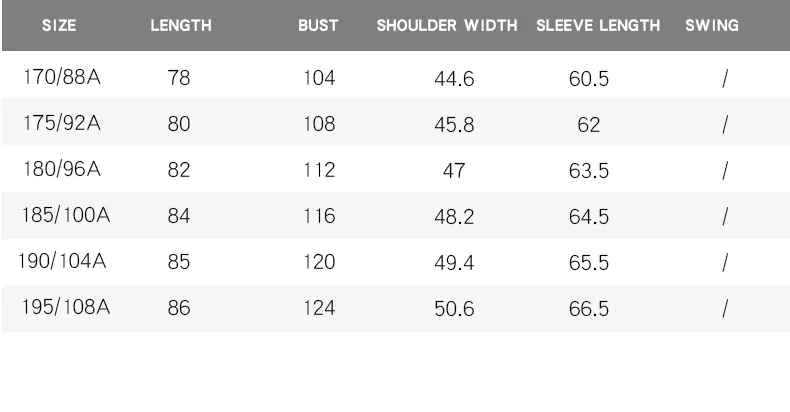The image size is (790, 412).
Task: Select the SWING column header
Action: point(712,25)
